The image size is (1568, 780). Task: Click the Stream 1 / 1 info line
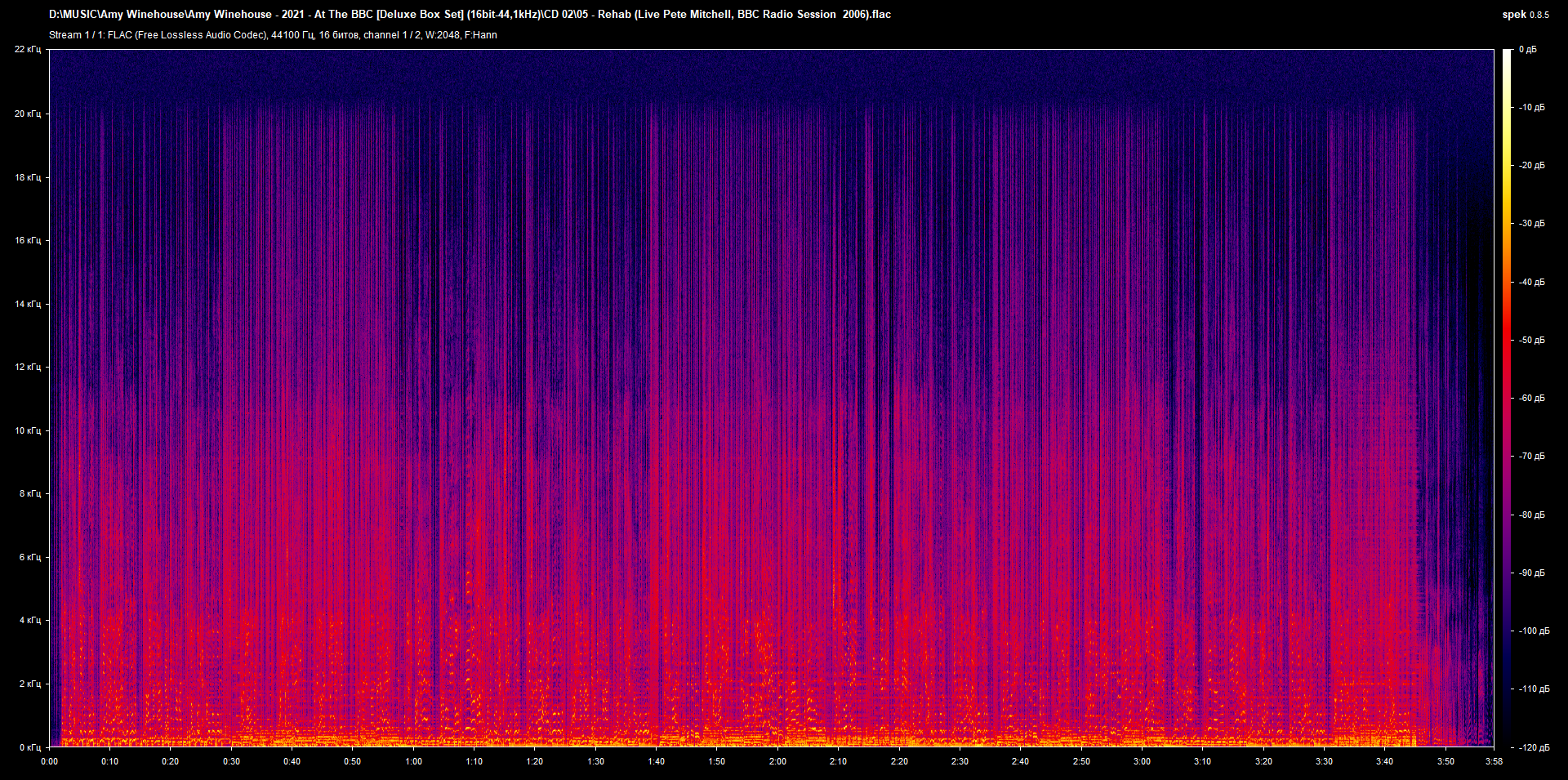click(x=273, y=35)
